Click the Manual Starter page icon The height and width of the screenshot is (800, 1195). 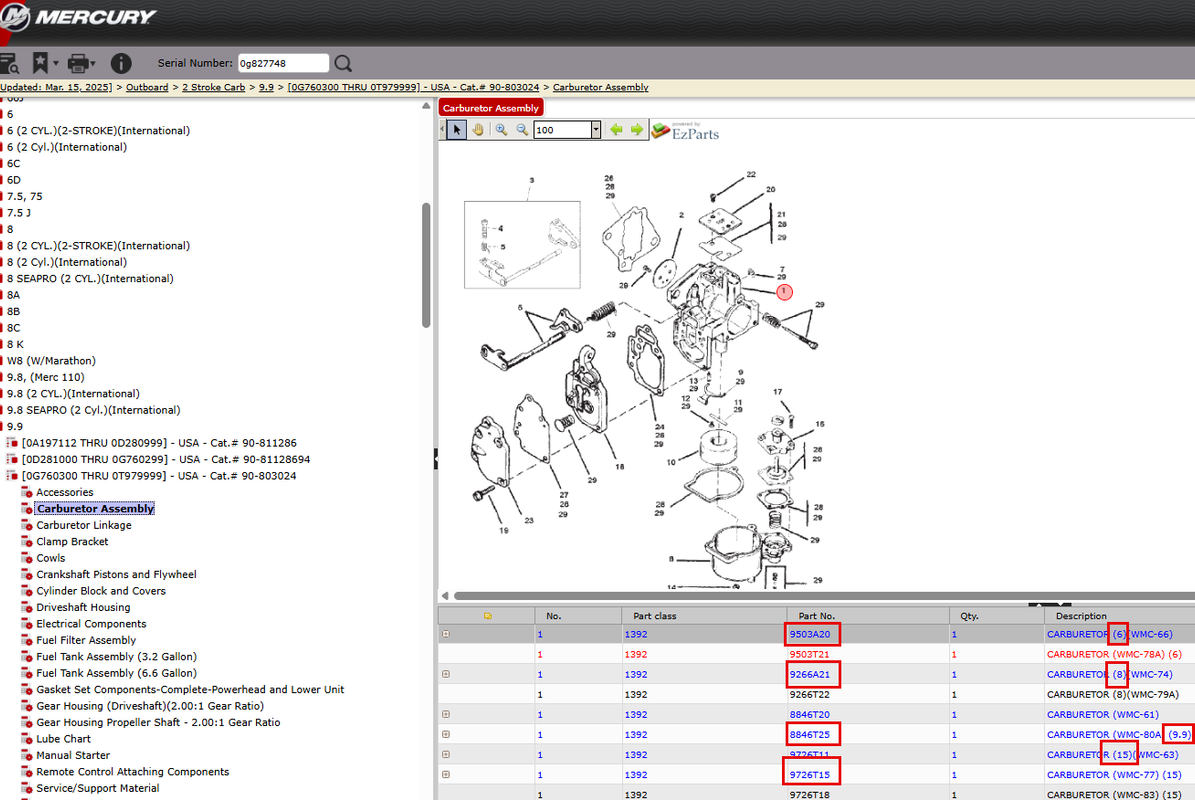pos(27,755)
